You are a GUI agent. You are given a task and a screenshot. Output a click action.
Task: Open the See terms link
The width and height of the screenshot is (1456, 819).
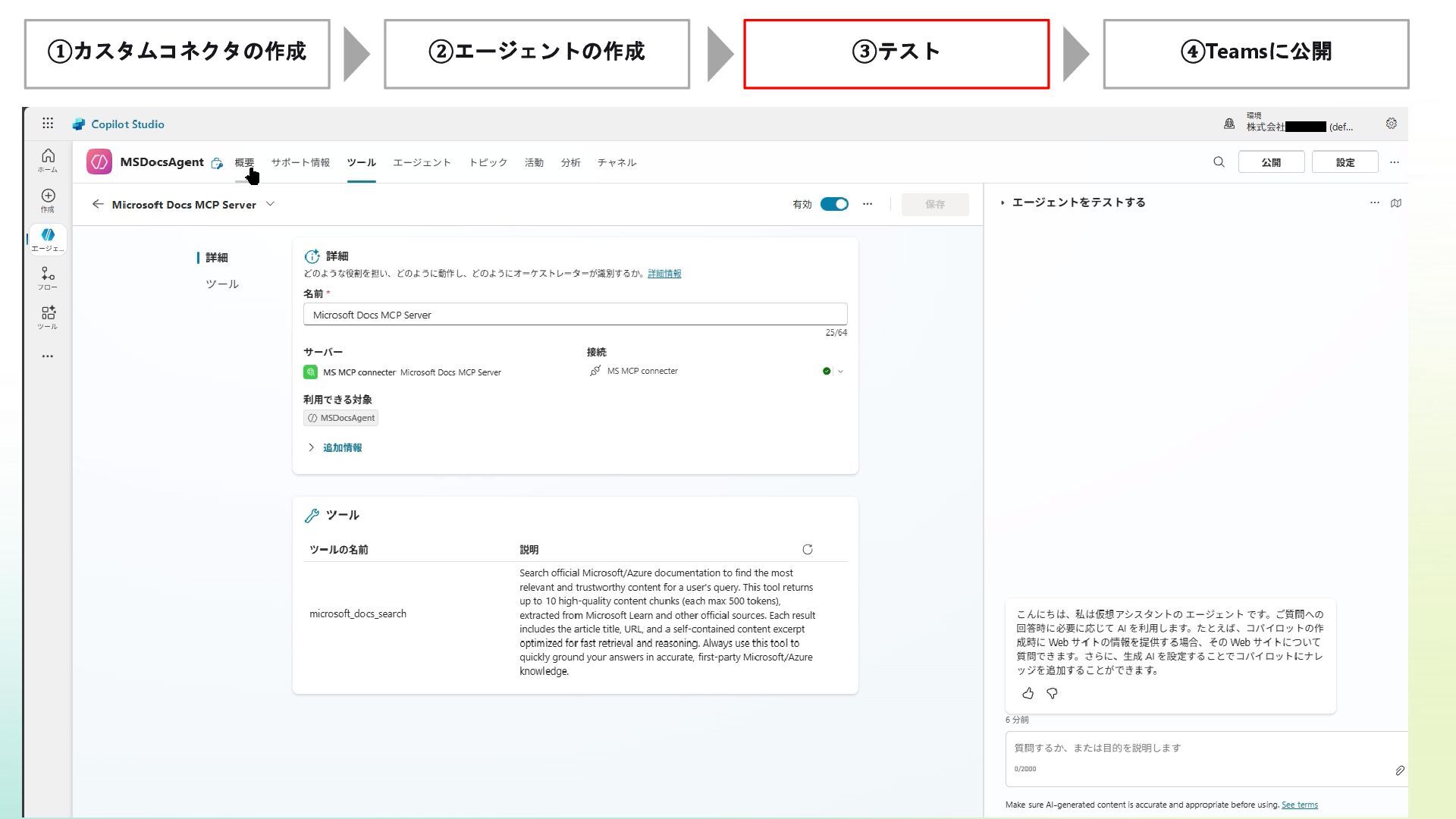(x=1299, y=805)
